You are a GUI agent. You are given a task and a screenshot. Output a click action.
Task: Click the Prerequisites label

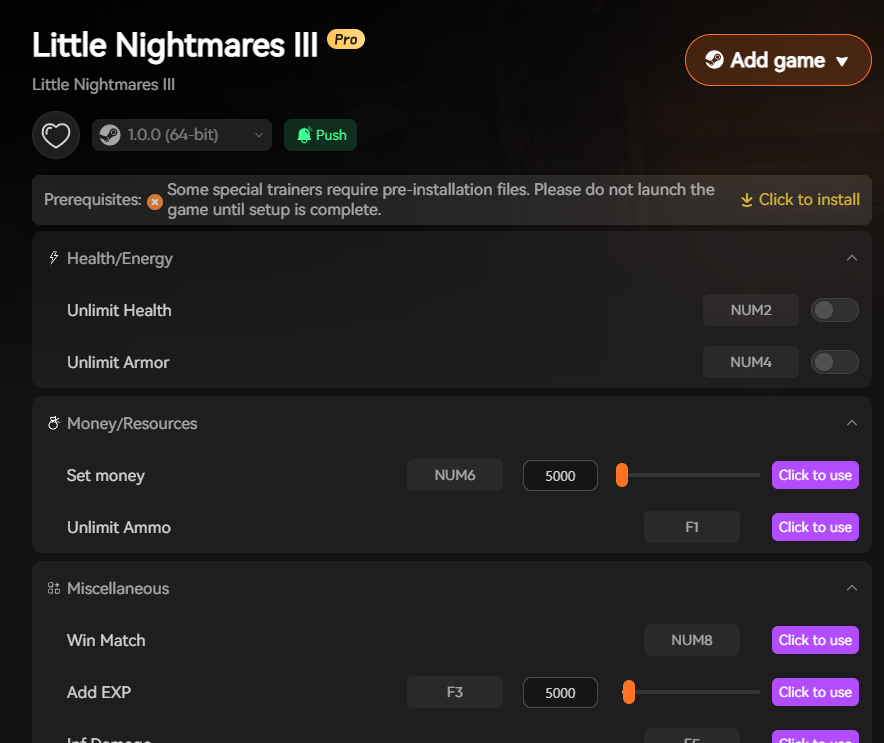point(92,200)
